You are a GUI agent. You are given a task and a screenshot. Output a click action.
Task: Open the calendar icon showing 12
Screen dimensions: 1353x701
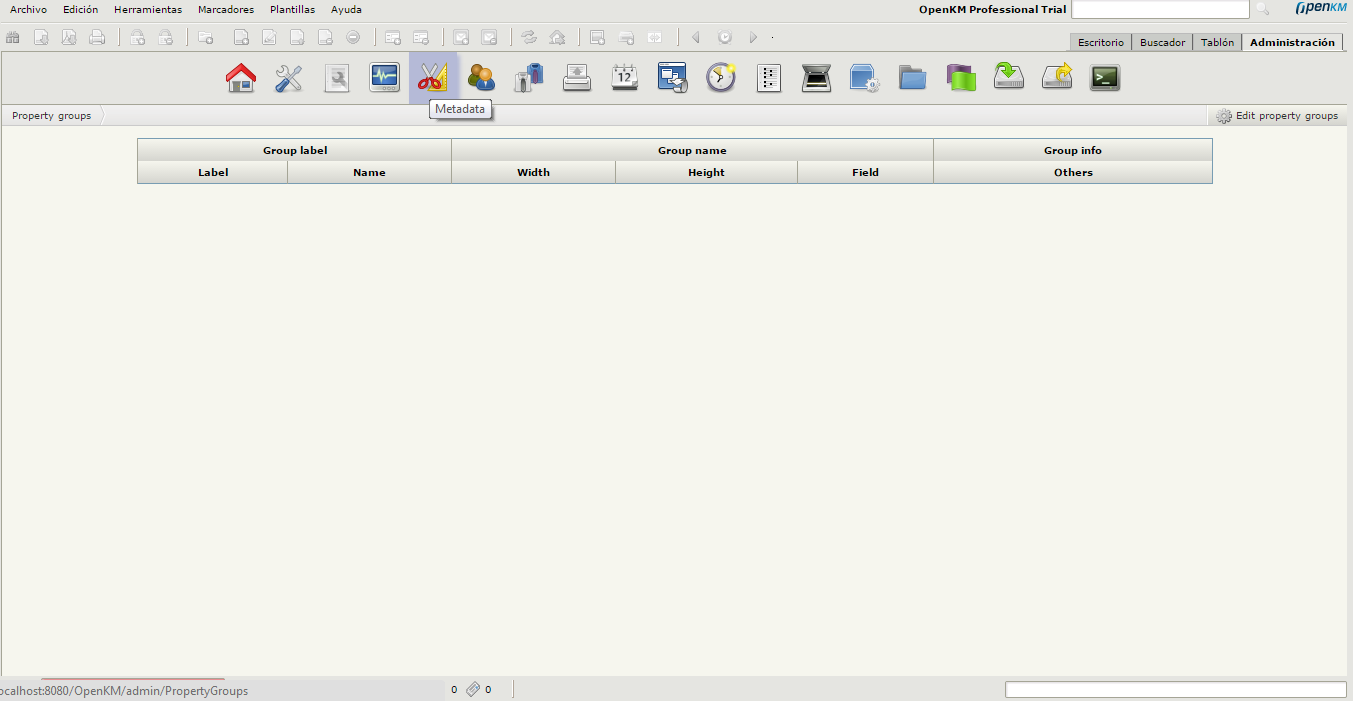pyautogui.click(x=625, y=78)
